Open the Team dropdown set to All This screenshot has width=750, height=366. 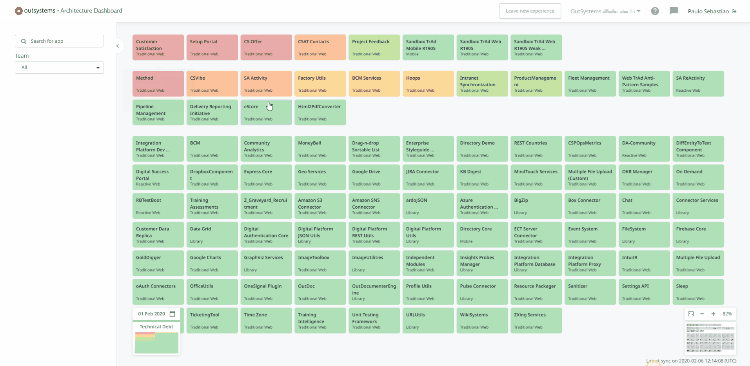coord(59,67)
